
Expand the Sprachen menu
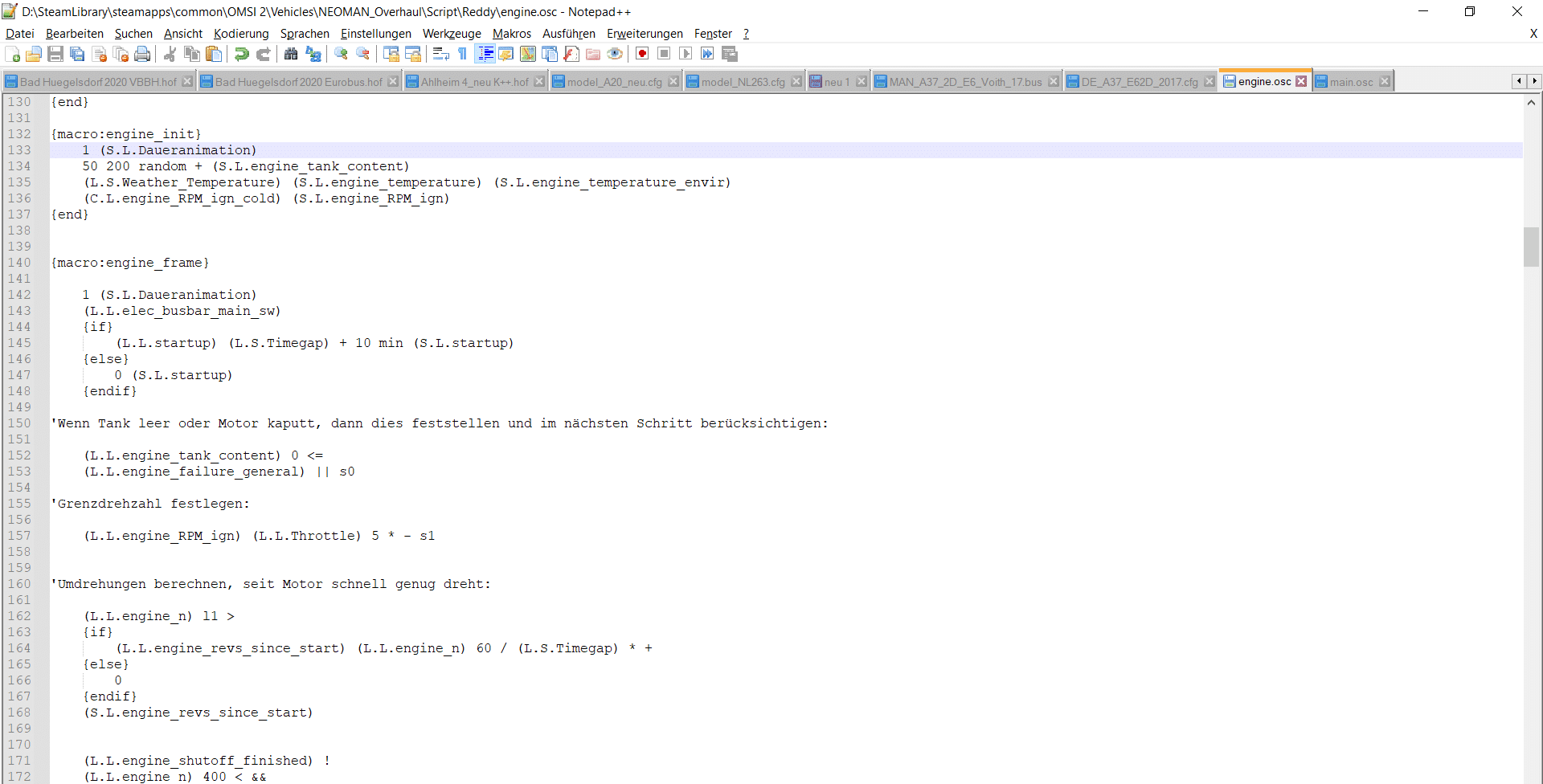pyautogui.click(x=305, y=34)
